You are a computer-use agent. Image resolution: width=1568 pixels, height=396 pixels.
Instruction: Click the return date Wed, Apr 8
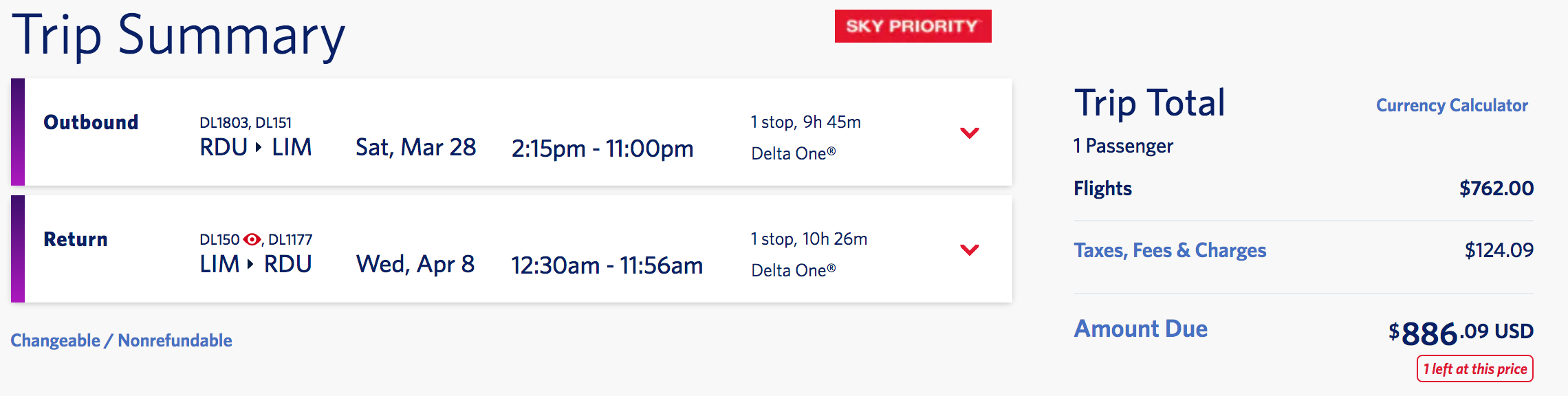click(x=415, y=264)
